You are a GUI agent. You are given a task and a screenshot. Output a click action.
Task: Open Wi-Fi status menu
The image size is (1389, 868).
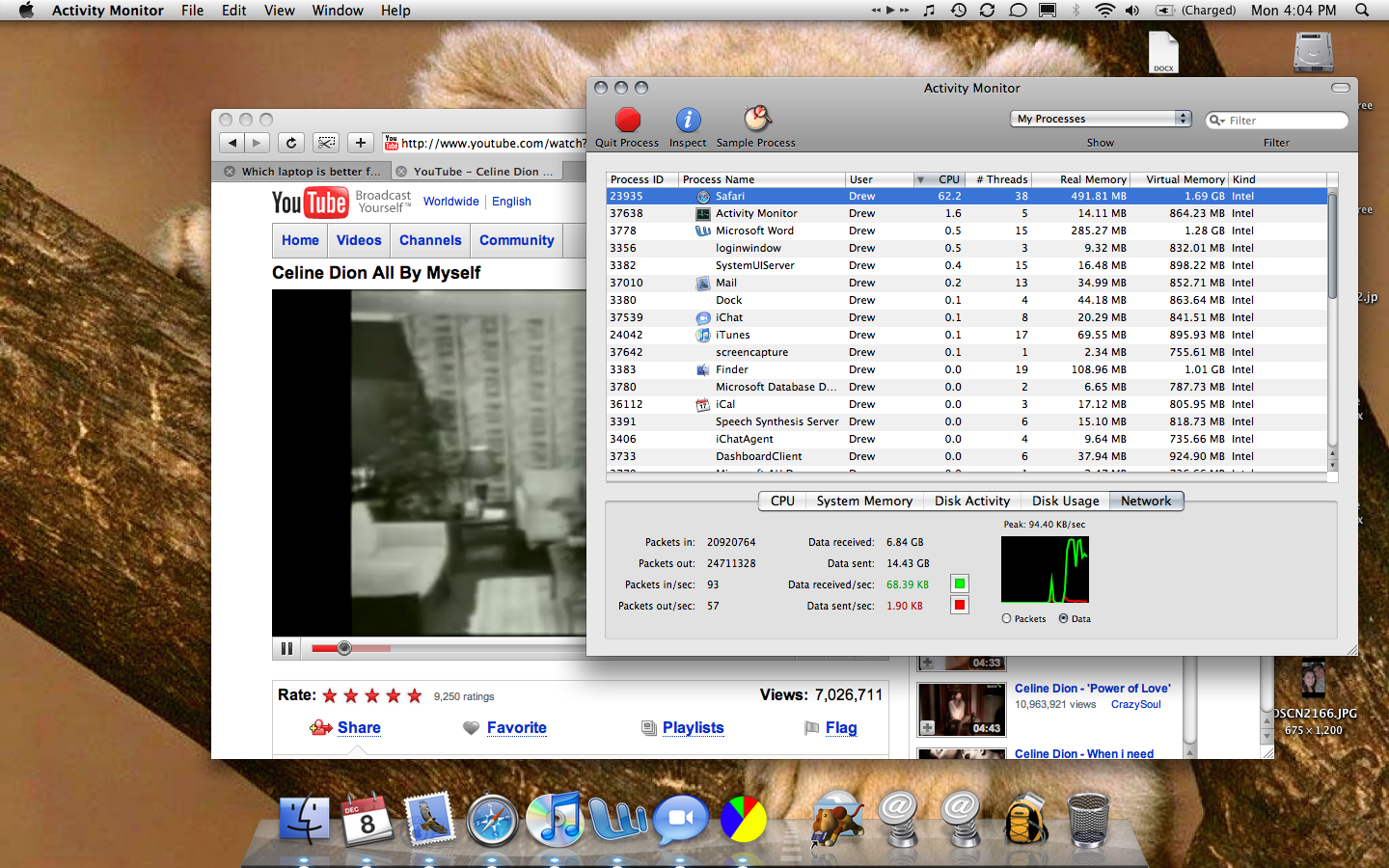1104,10
